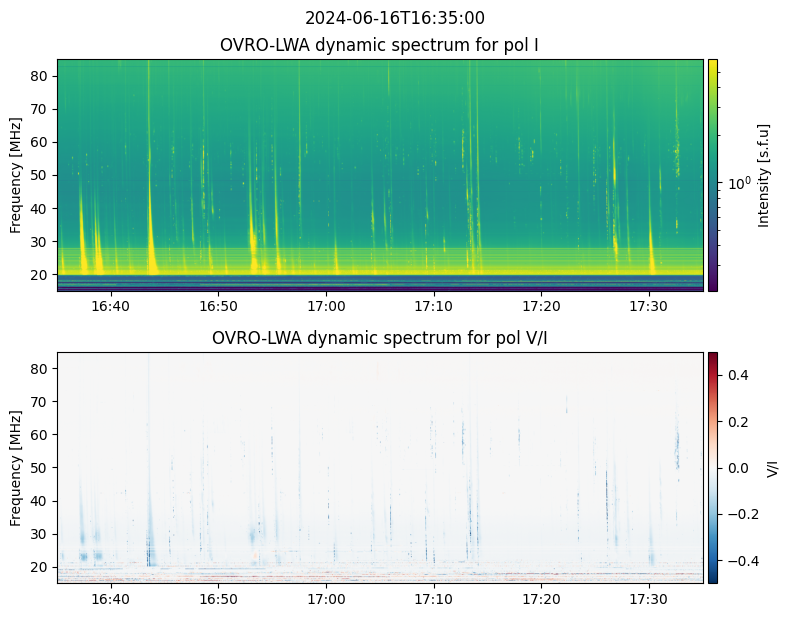The height and width of the screenshot is (617, 789).
Task: Click the red-blue V/I colorbar
Action: click(713, 467)
